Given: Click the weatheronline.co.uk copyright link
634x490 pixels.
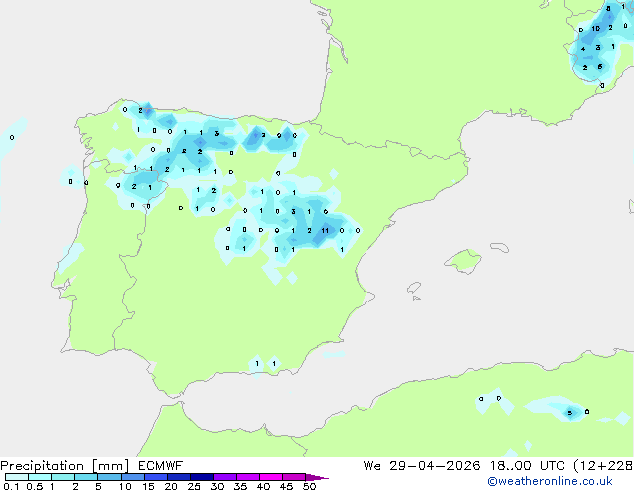Looking at the screenshot, I should tap(549, 481).
